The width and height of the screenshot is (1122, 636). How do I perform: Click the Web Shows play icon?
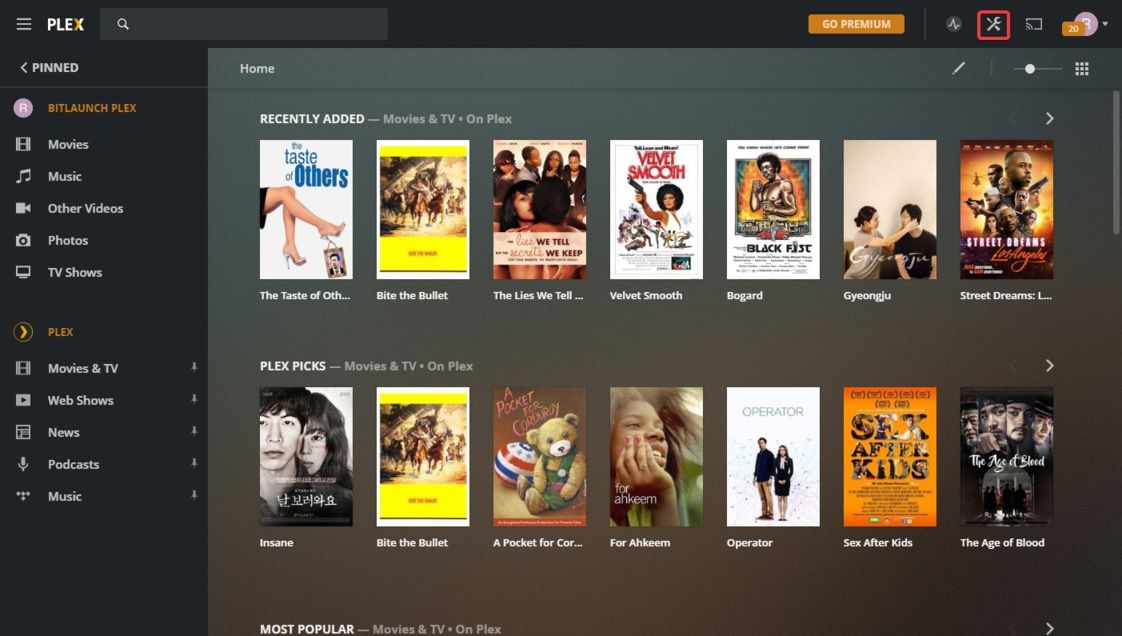point(23,400)
